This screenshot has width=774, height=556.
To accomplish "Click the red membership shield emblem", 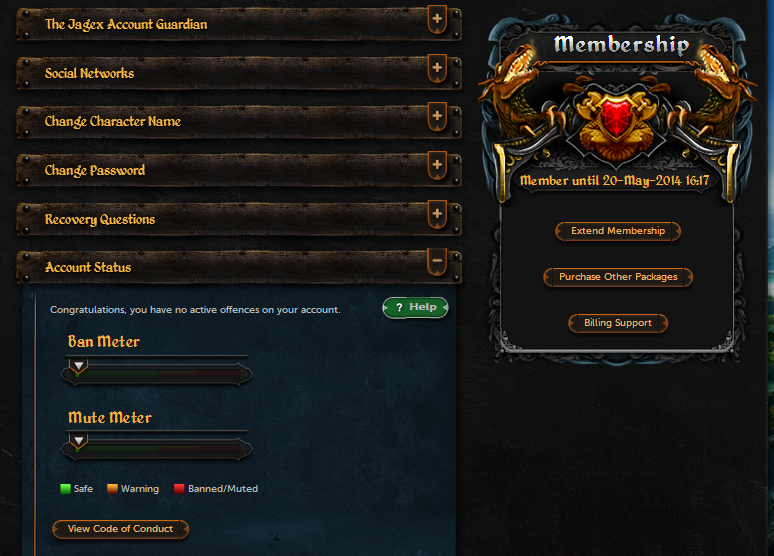I will pos(616,118).
